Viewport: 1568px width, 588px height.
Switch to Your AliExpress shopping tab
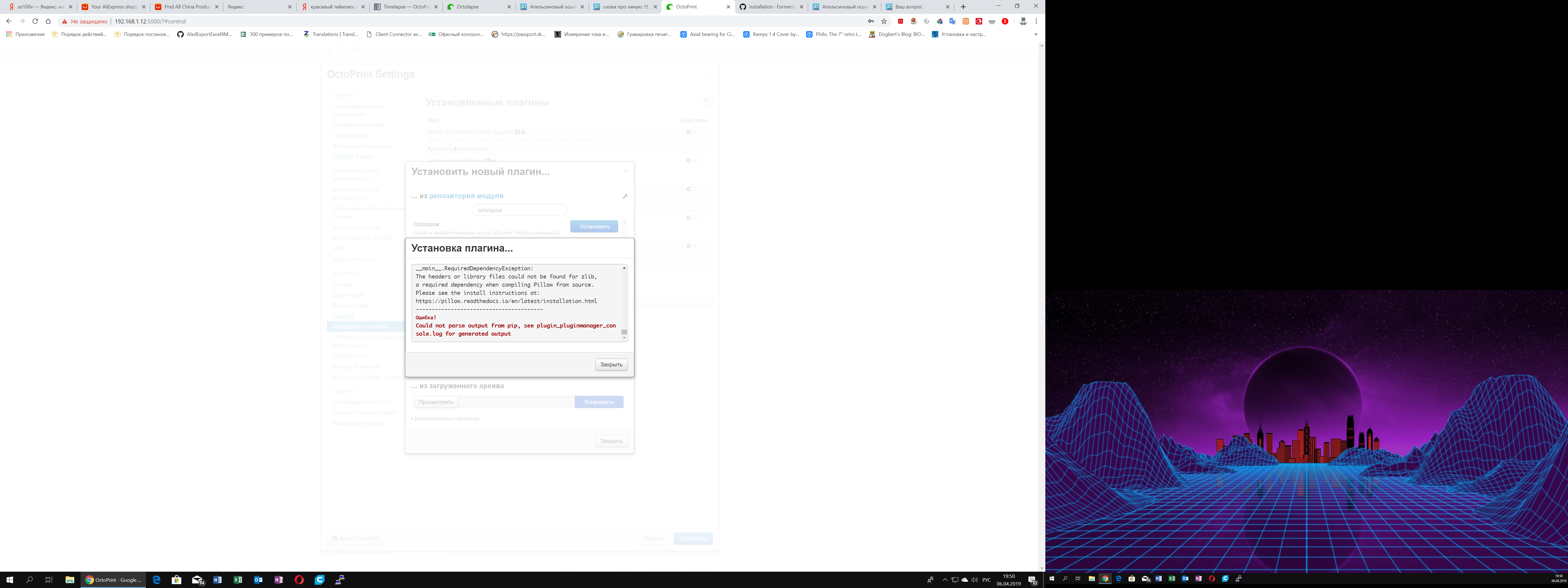pyautogui.click(x=113, y=7)
